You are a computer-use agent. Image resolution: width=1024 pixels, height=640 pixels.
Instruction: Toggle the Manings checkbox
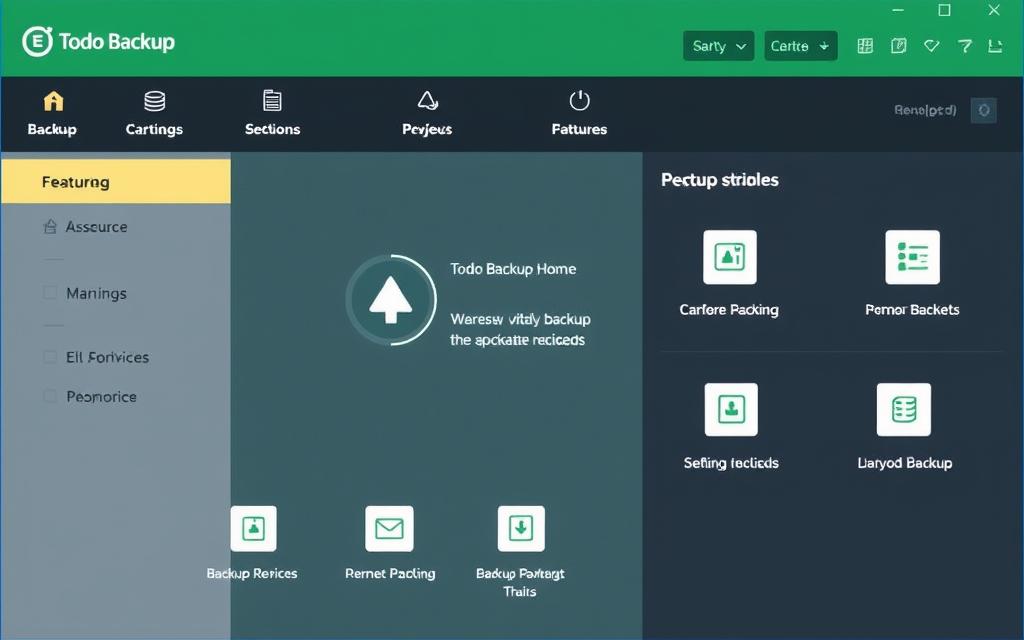point(50,293)
